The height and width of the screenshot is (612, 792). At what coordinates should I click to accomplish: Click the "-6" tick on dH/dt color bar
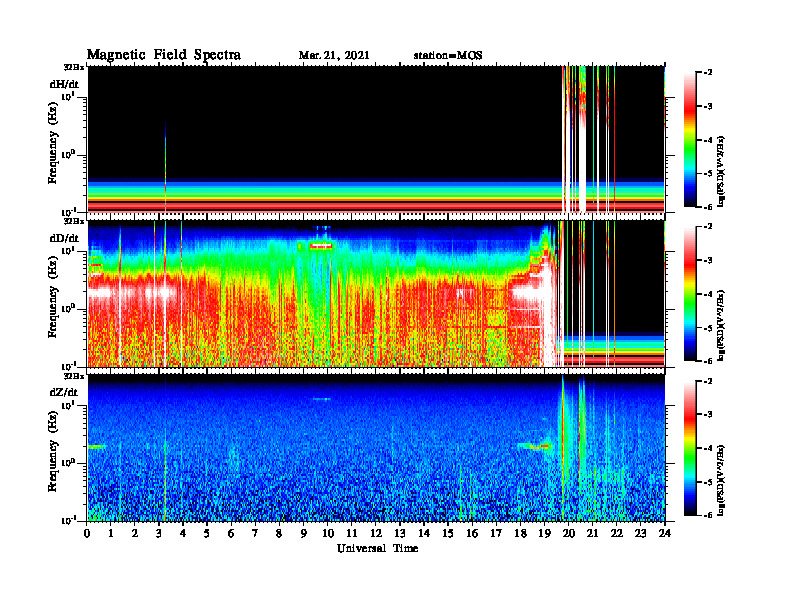709,207
